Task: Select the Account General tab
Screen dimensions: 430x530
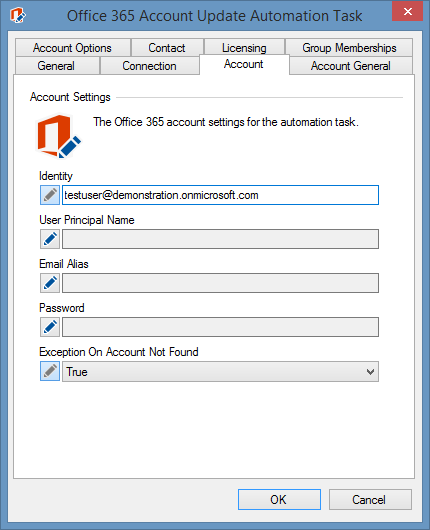Action: (351, 66)
